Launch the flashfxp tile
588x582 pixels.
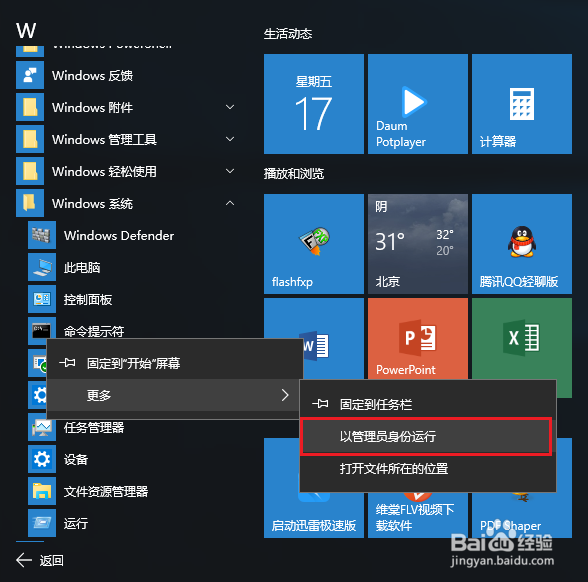[x=314, y=244]
